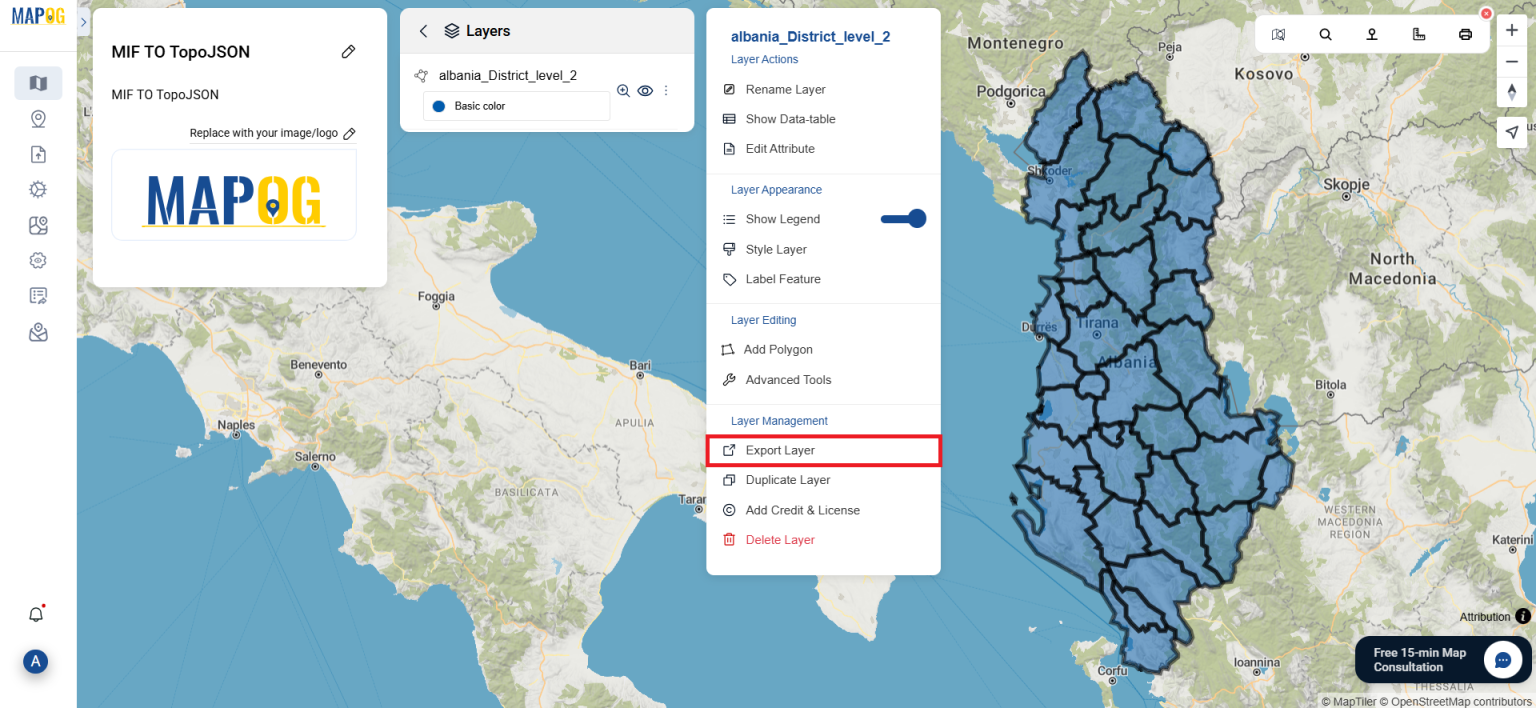Select the add location marker tool

pyautogui.click(x=1371, y=33)
